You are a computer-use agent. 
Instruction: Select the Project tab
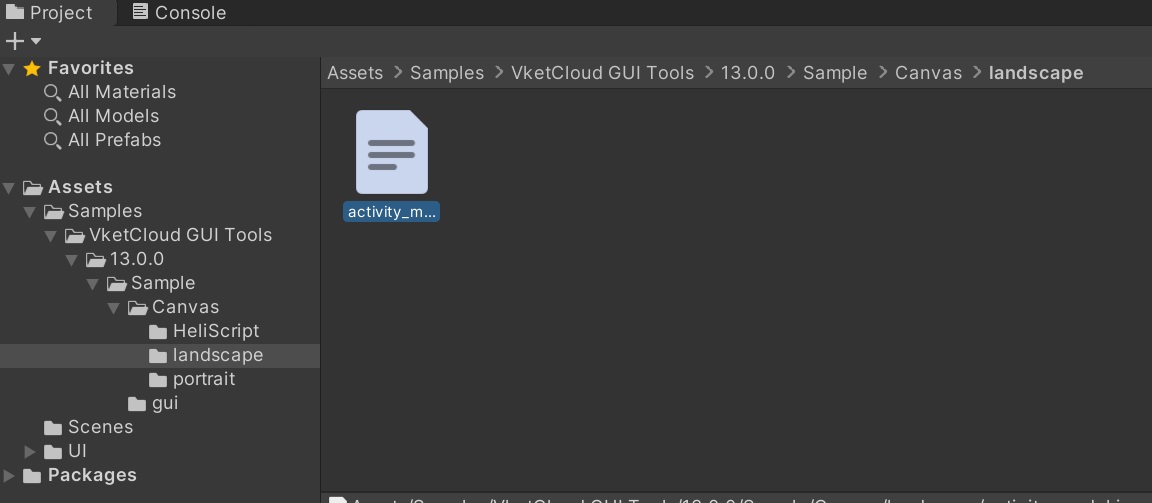pos(50,13)
